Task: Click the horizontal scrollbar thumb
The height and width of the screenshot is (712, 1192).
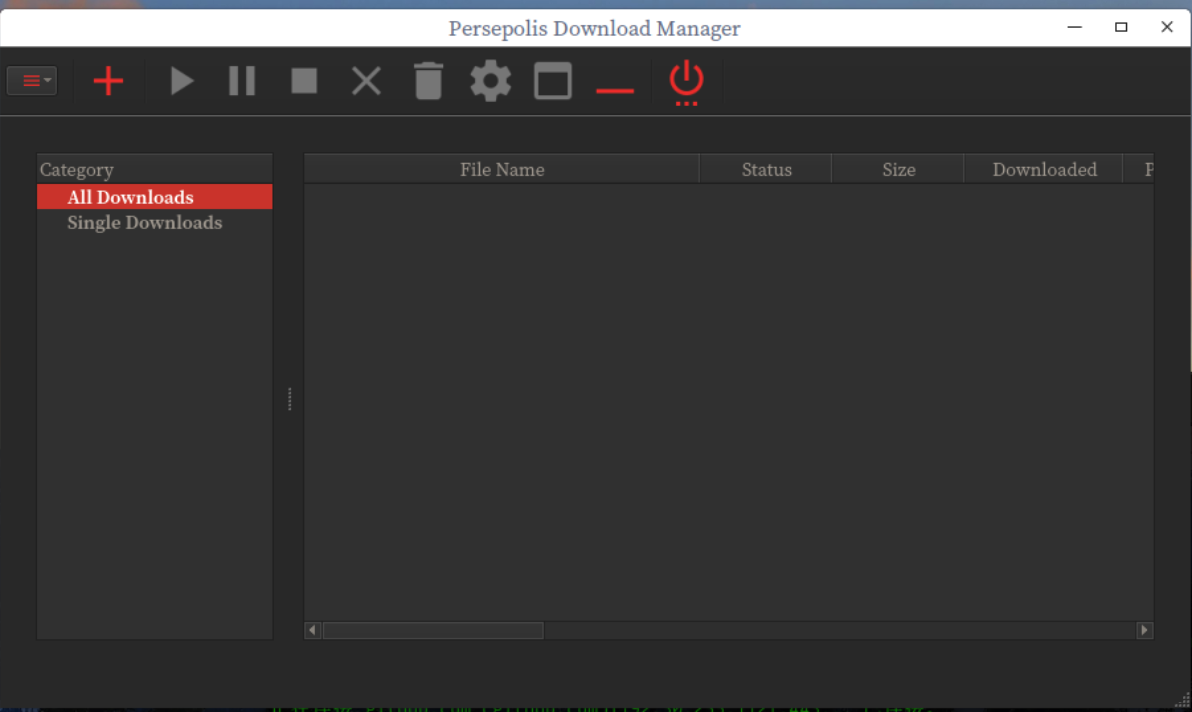Action: [433, 630]
